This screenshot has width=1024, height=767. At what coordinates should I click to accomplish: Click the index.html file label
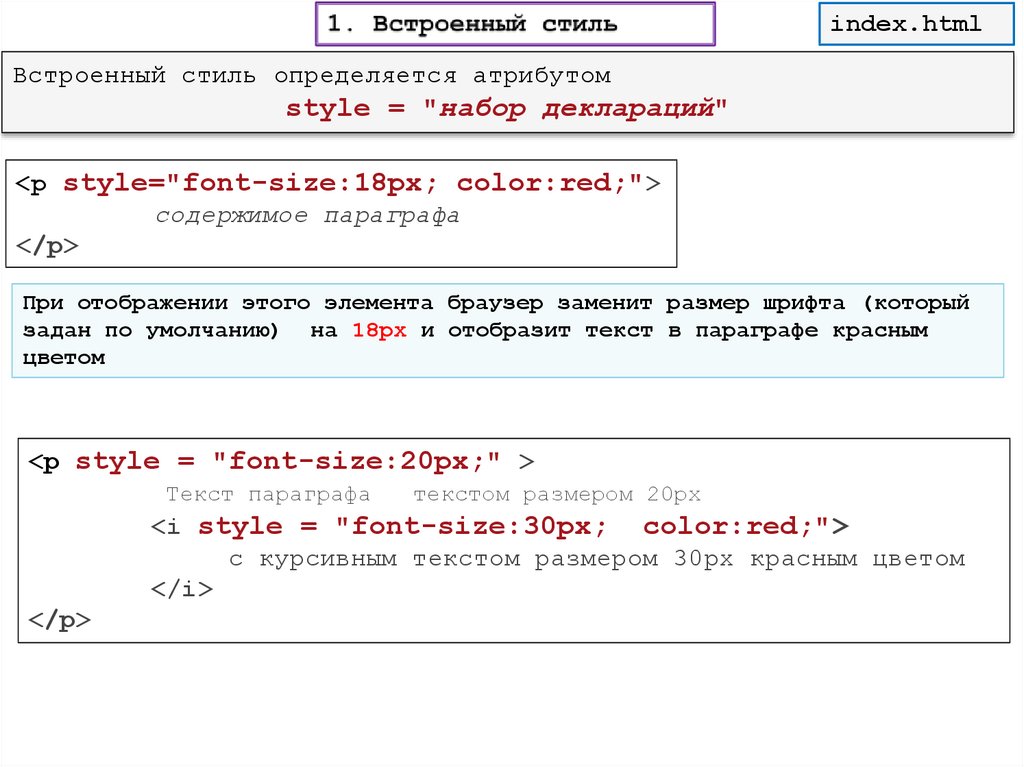[907, 24]
